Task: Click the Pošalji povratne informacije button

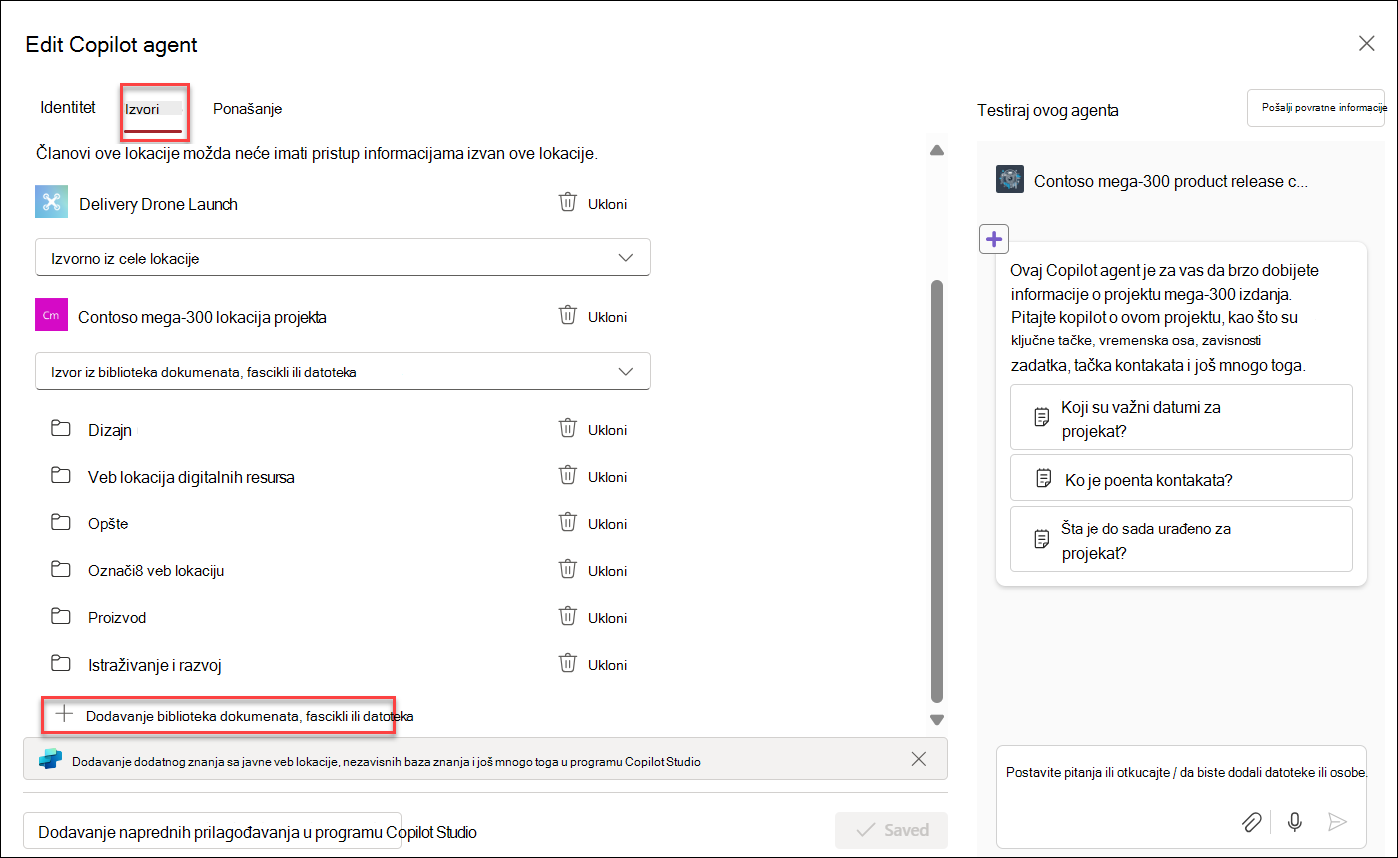Action: 1316,107
